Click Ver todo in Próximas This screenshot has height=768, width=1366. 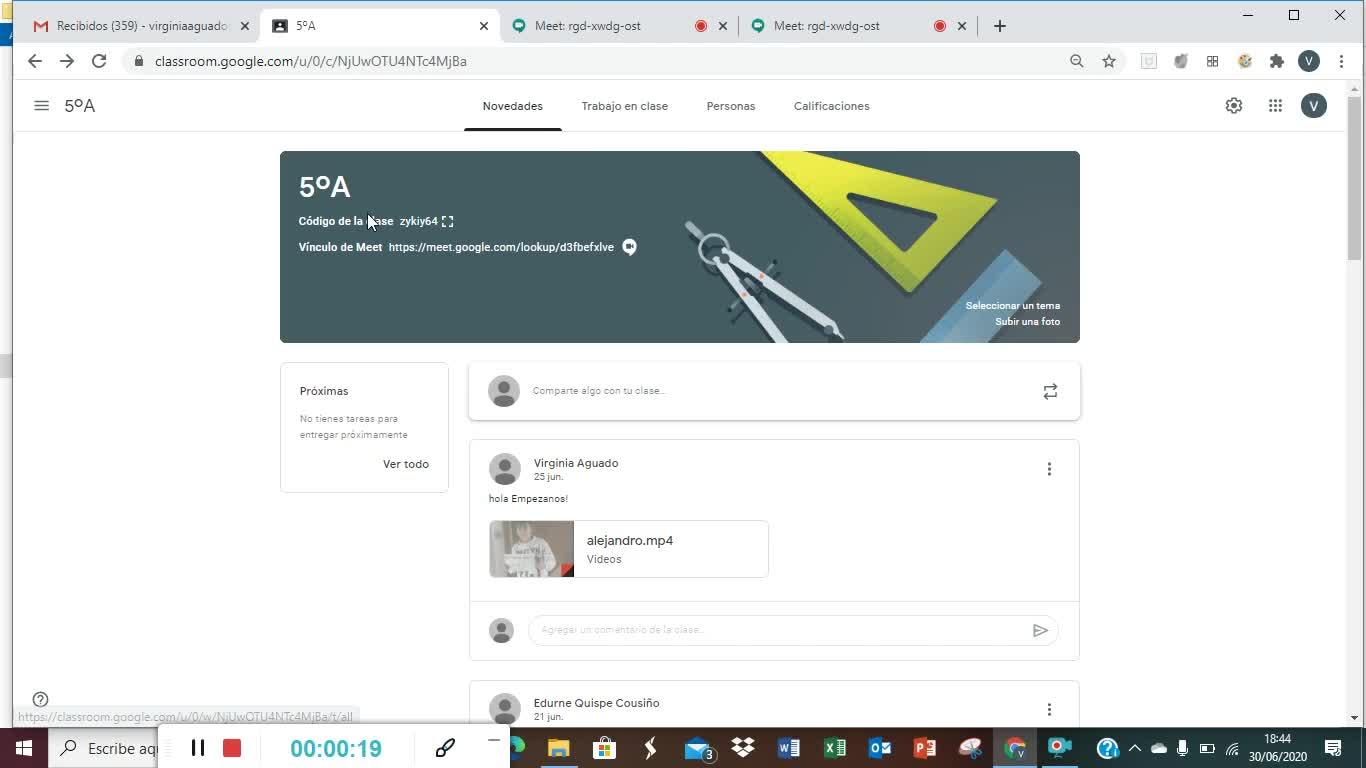point(406,464)
